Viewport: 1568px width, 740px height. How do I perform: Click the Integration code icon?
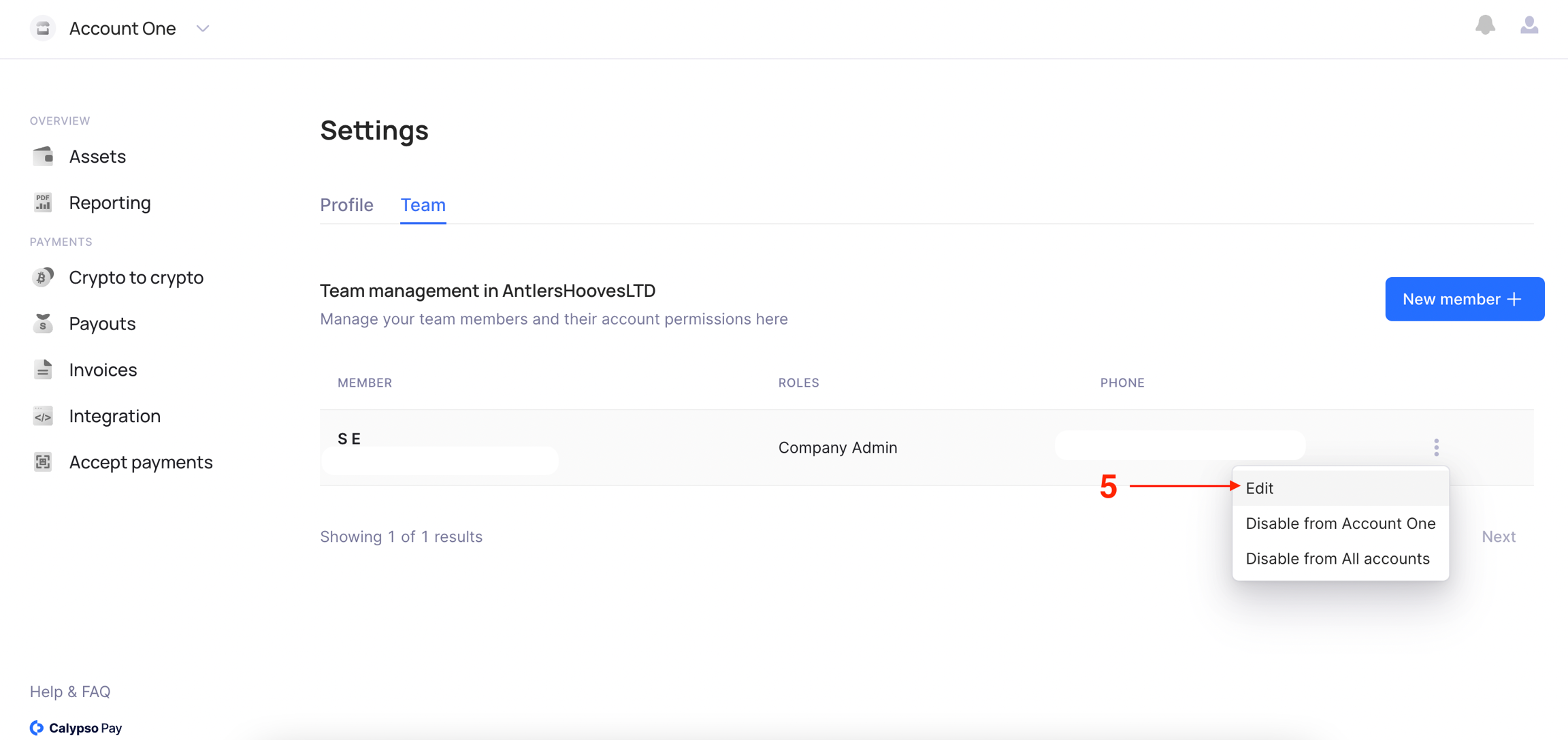coord(43,416)
